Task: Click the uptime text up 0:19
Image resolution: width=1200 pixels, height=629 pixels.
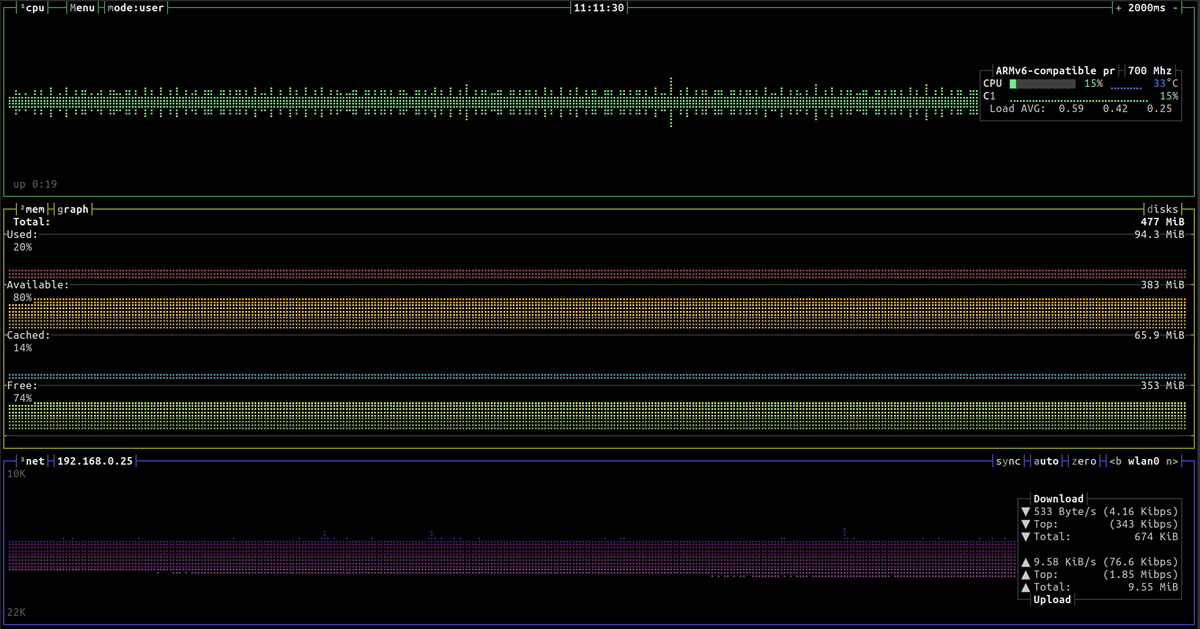Action: pyautogui.click(x=35, y=184)
